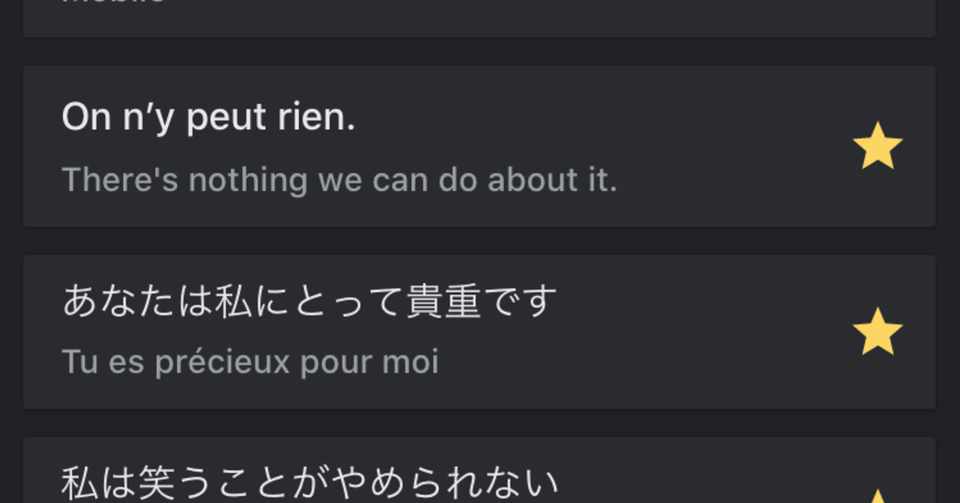
Task: Select the Japanese phrase "あなたは私にとって貴重です"
Action: click(309, 301)
